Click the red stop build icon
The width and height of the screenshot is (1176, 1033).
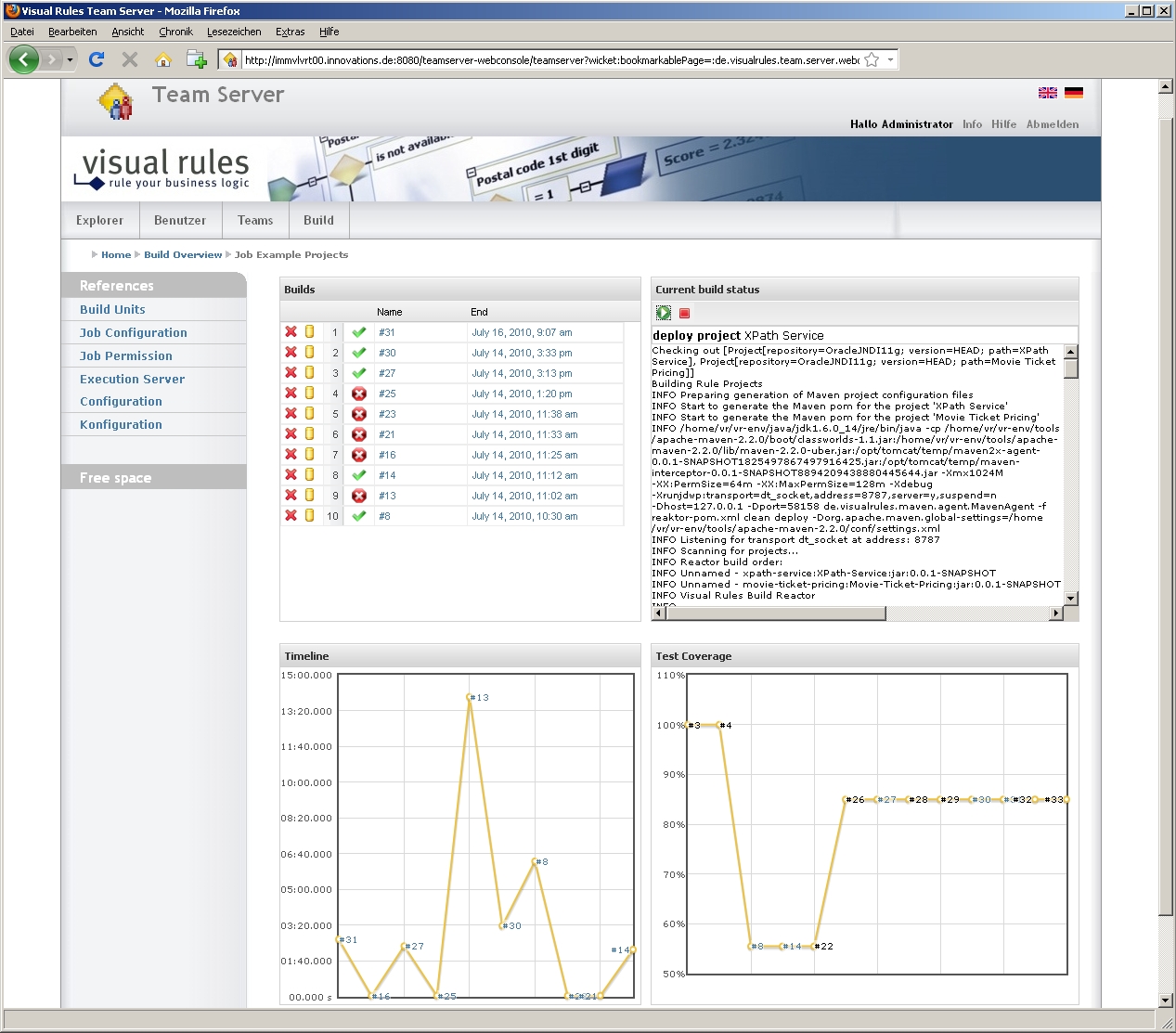(x=685, y=314)
